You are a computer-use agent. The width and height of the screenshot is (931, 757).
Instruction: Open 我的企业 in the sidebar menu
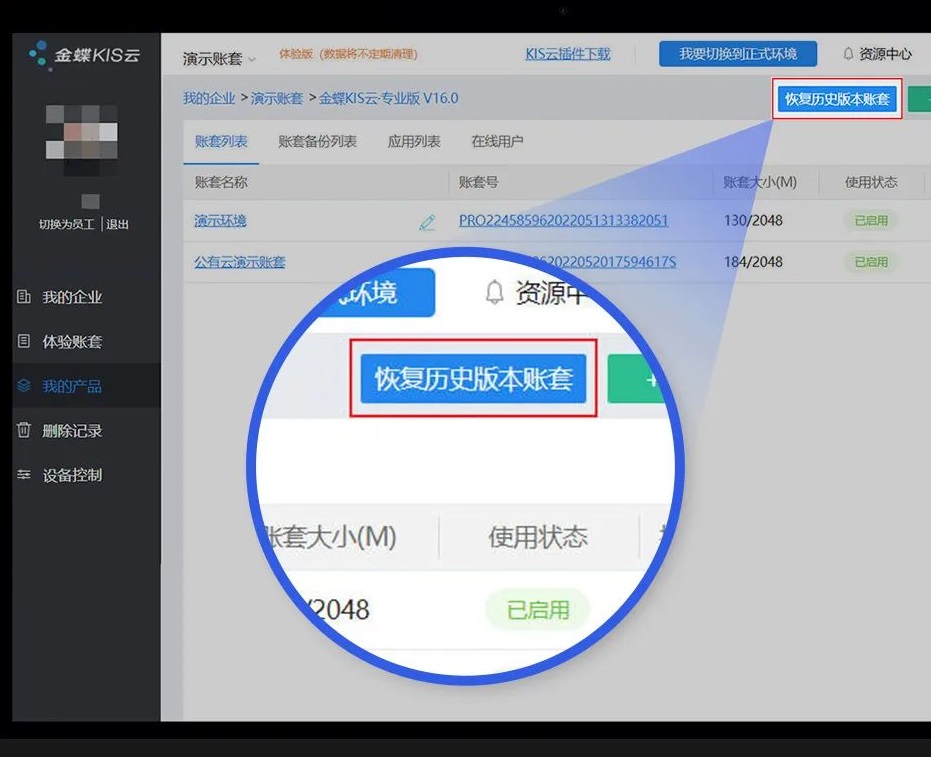coord(72,297)
